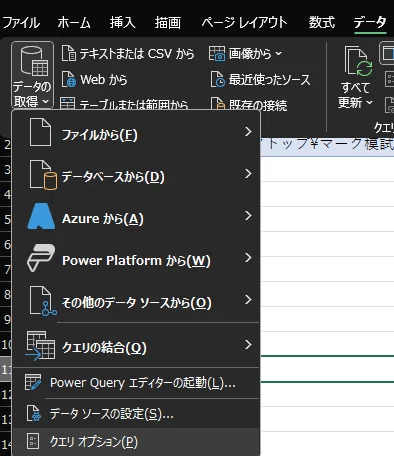Select row header 8
The image size is (394, 456).
point(6,294)
